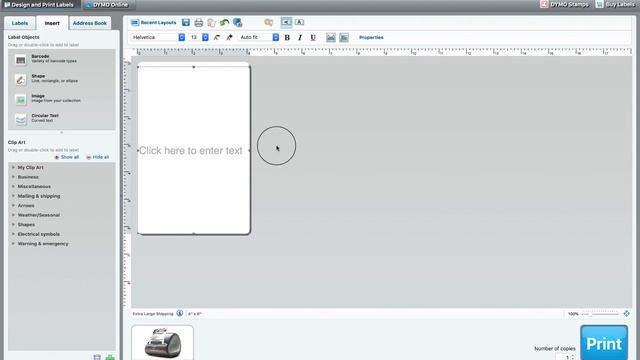Click the Shape object icon
Image resolution: width=640 pixels, height=360 pixels.
pos(20,80)
